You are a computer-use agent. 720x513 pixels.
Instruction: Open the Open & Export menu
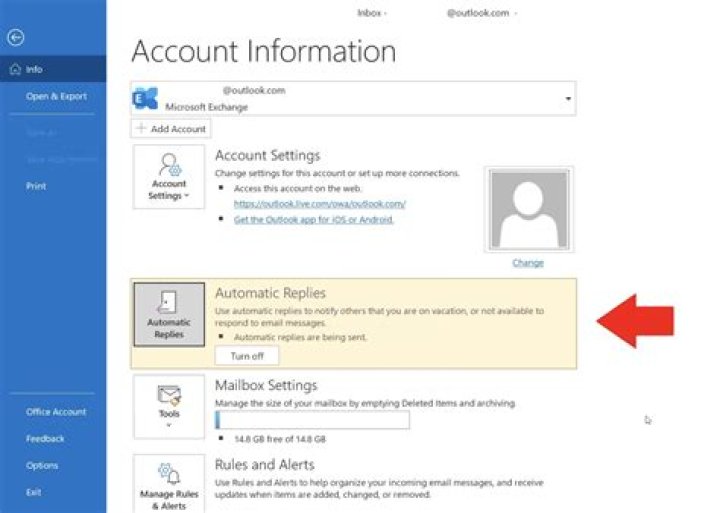[x=56, y=96]
